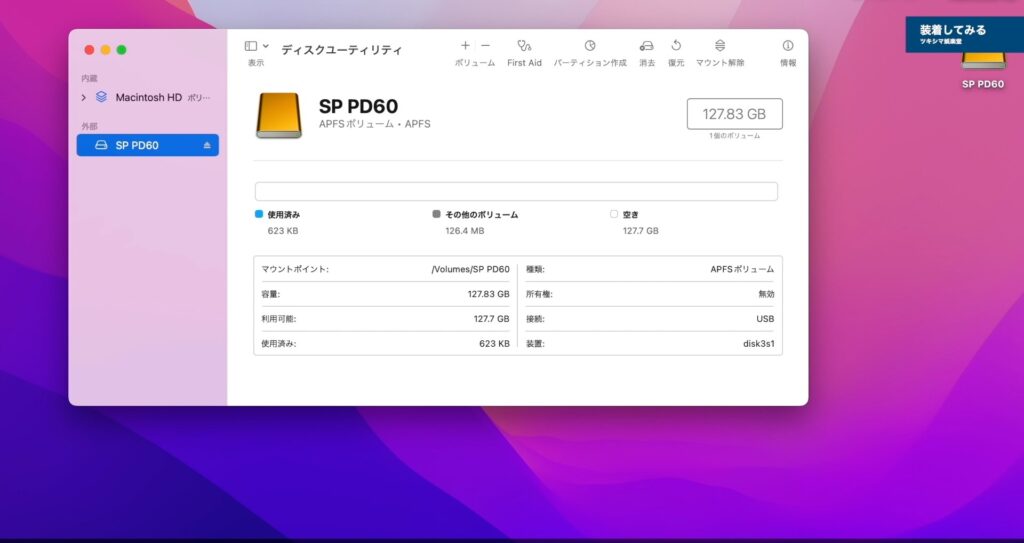Expand the Macintosh HD disclosure arrow
The width and height of the screenshot is (1024, 543).
coord(84,97)
